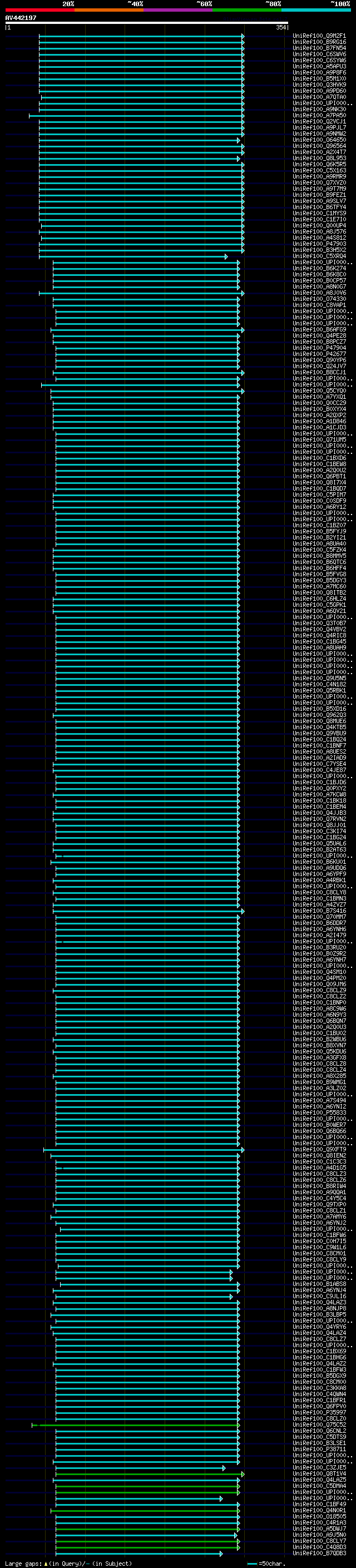The height and width of the screenshot is (1568, 356).
Task: Open hit UniRef100_Q4LAZ5
Action: (319, 1479)
